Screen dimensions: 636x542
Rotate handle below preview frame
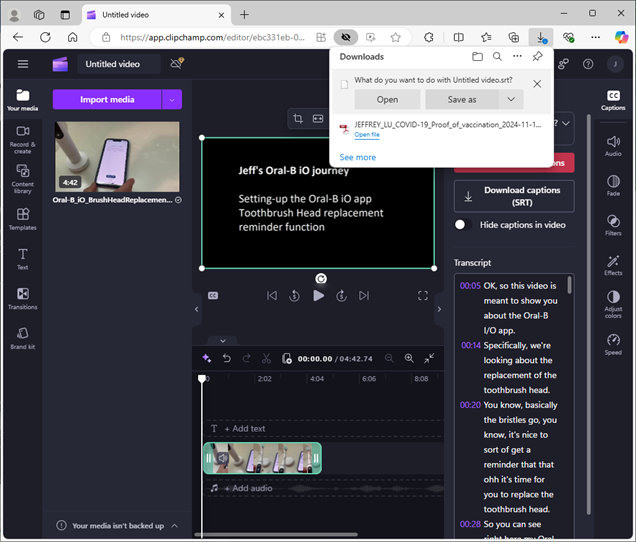321,279
